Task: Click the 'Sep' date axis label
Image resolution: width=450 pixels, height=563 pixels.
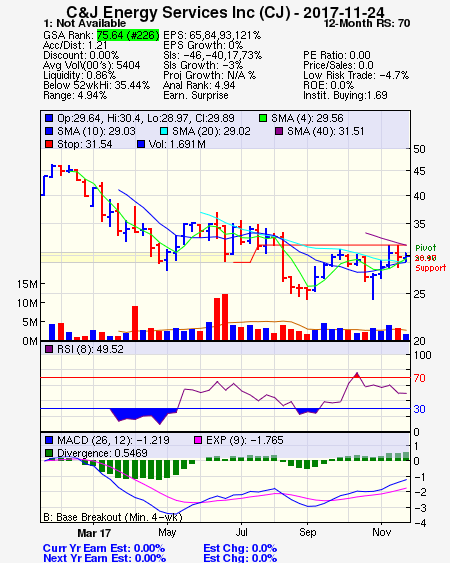Action: tap(308, 532)
